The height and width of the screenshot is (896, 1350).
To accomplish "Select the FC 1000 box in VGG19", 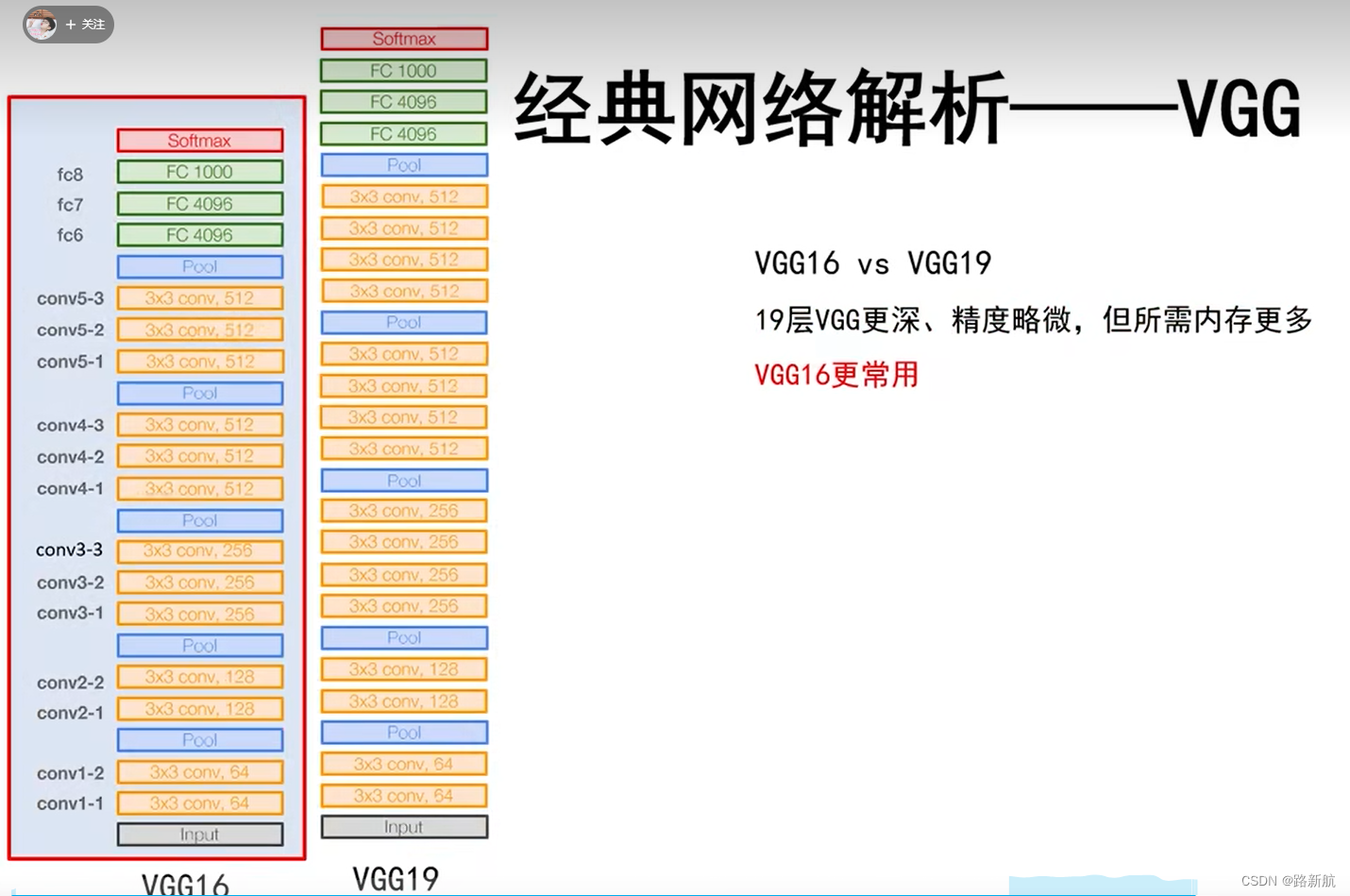I will click(404, 70).
